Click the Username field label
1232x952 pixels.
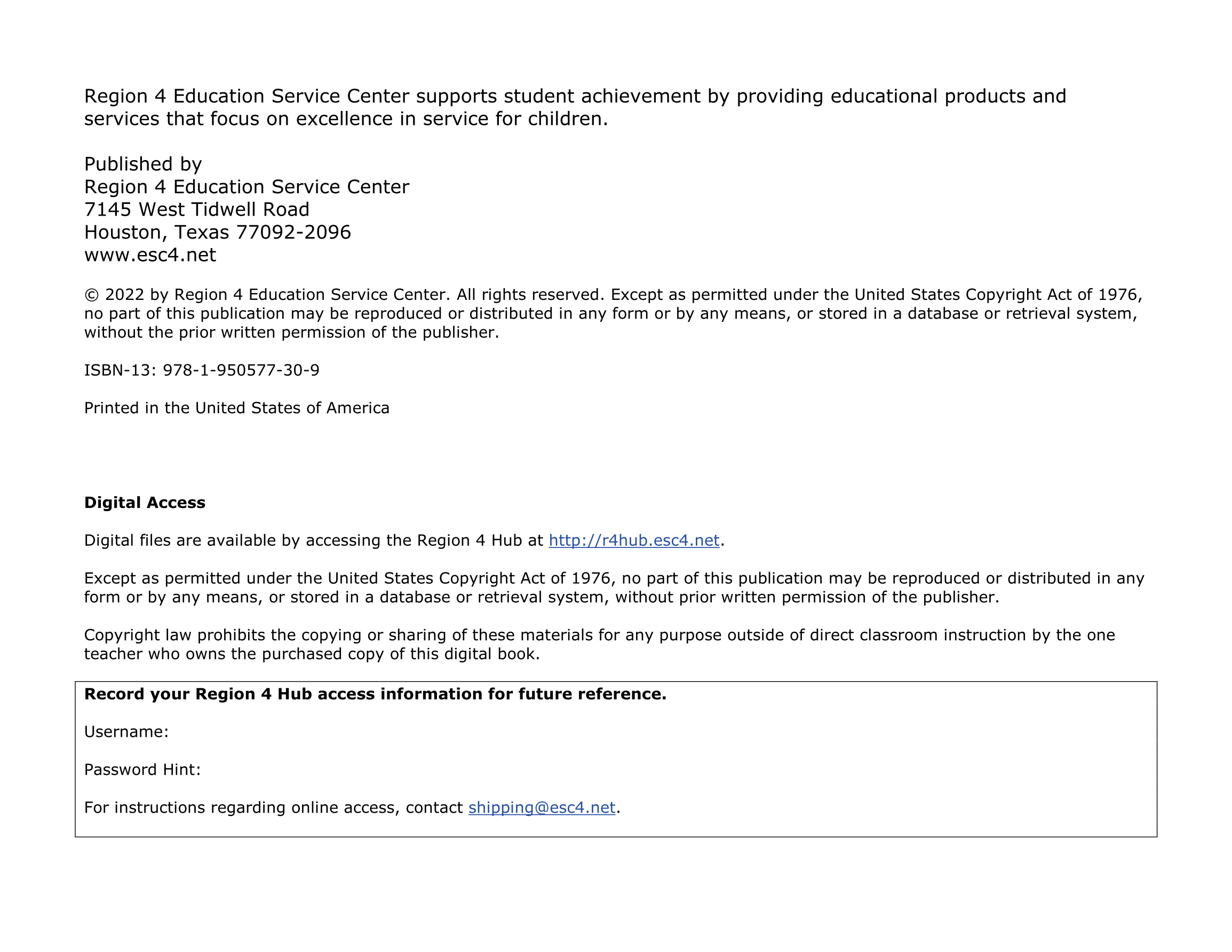126,732
